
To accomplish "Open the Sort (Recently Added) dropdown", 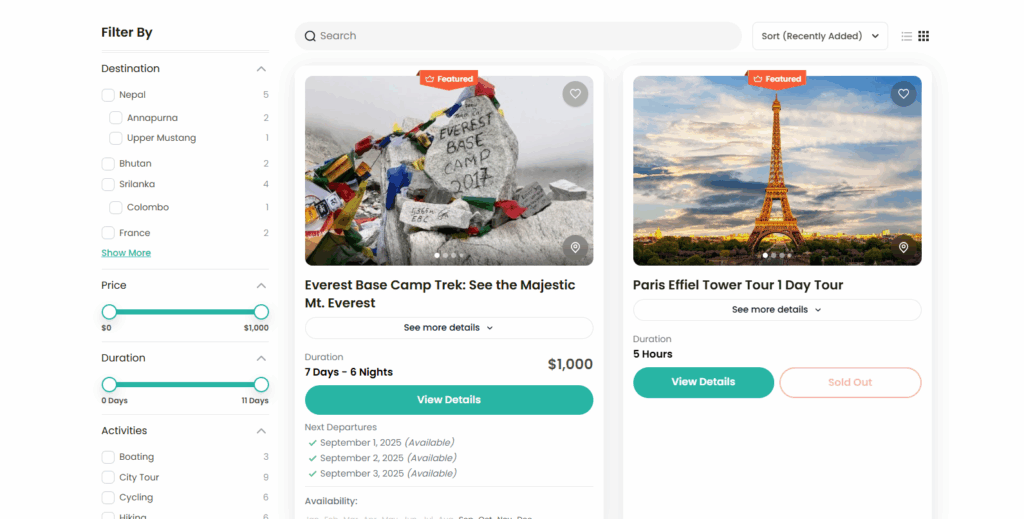I will point(819,36).
